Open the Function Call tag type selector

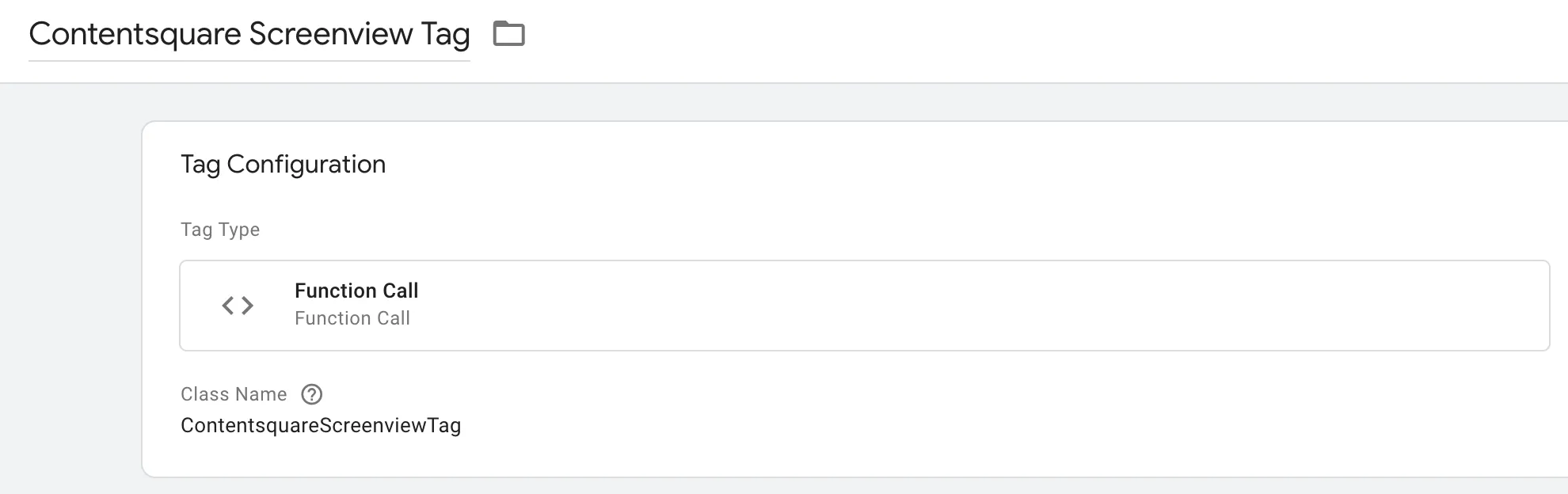863,306
